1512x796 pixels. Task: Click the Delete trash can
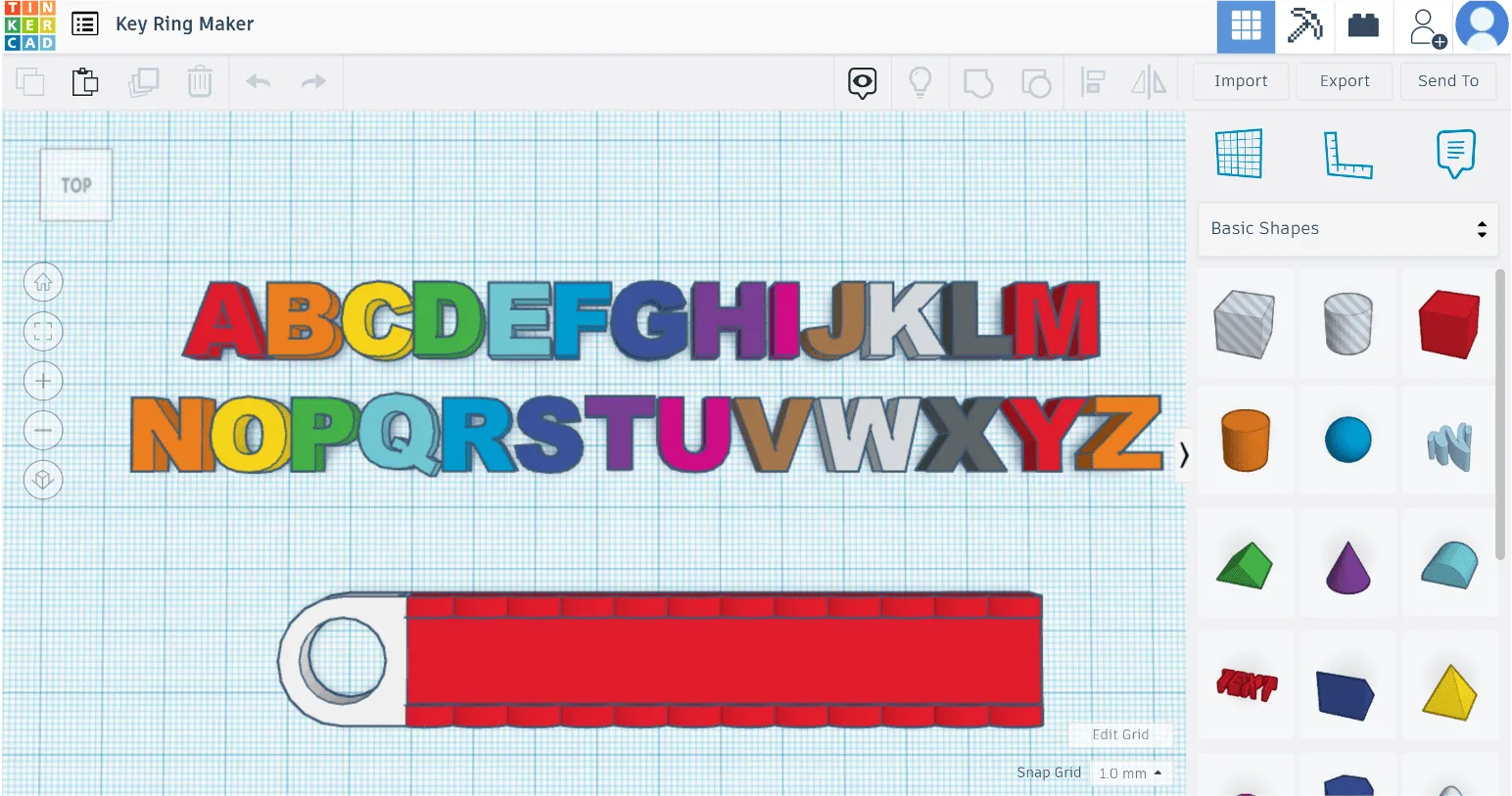coord(200,81)
